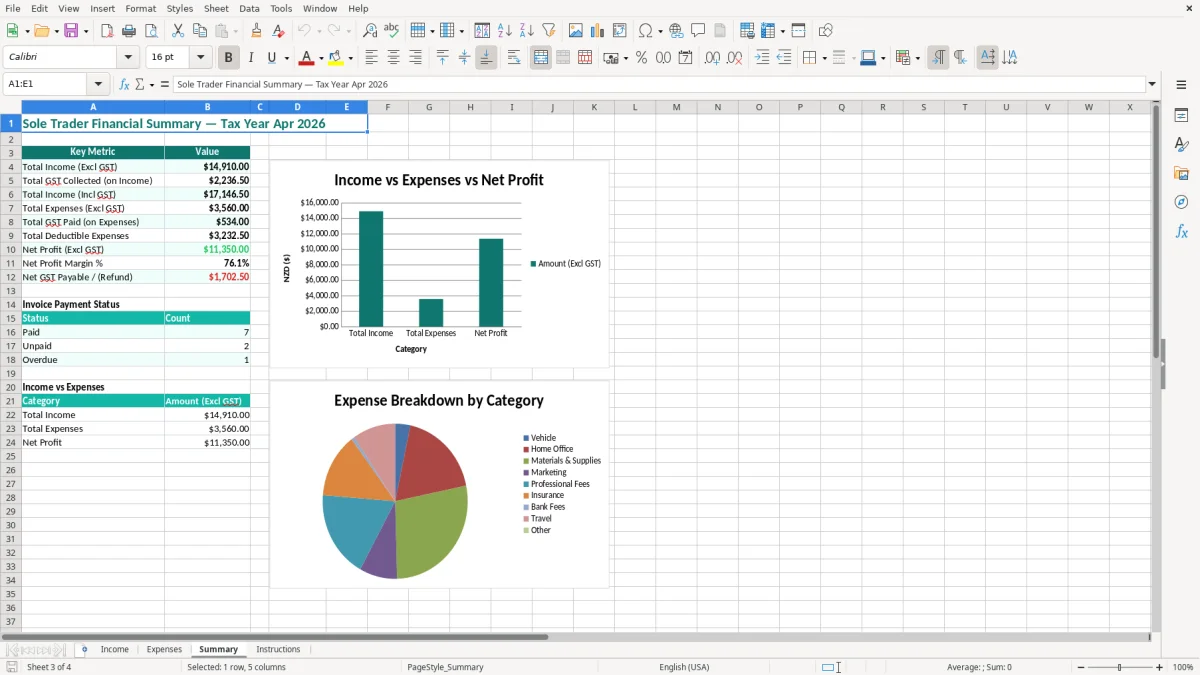Image resolution: width=1200 pixels, height=675 pixels.
Task: Save the document with the Save icon
Action: pos(71,31)
